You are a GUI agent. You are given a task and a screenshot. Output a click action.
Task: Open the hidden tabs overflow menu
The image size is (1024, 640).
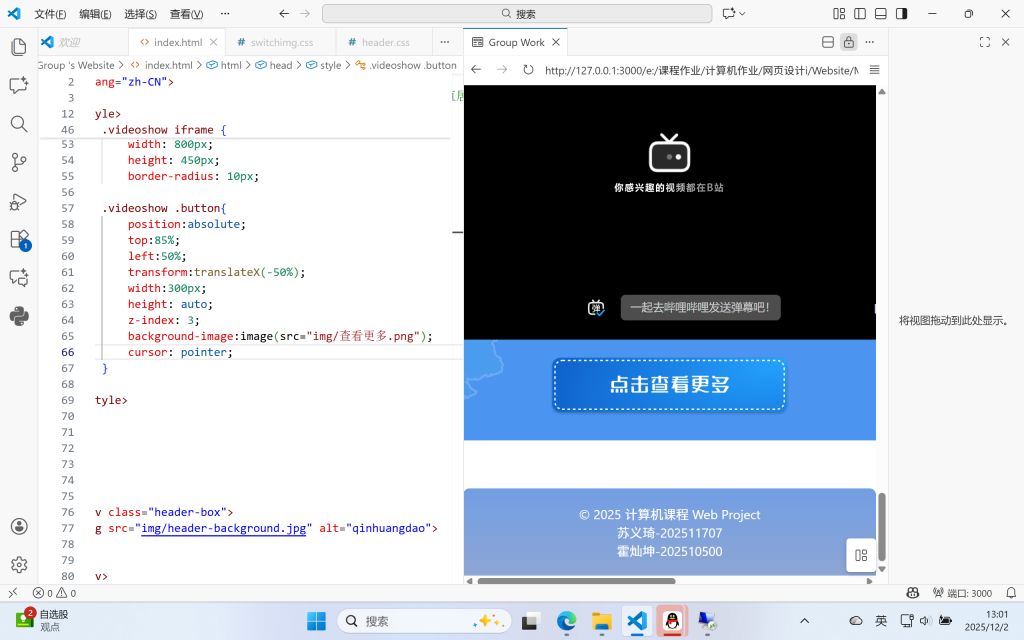pos(445,43)
